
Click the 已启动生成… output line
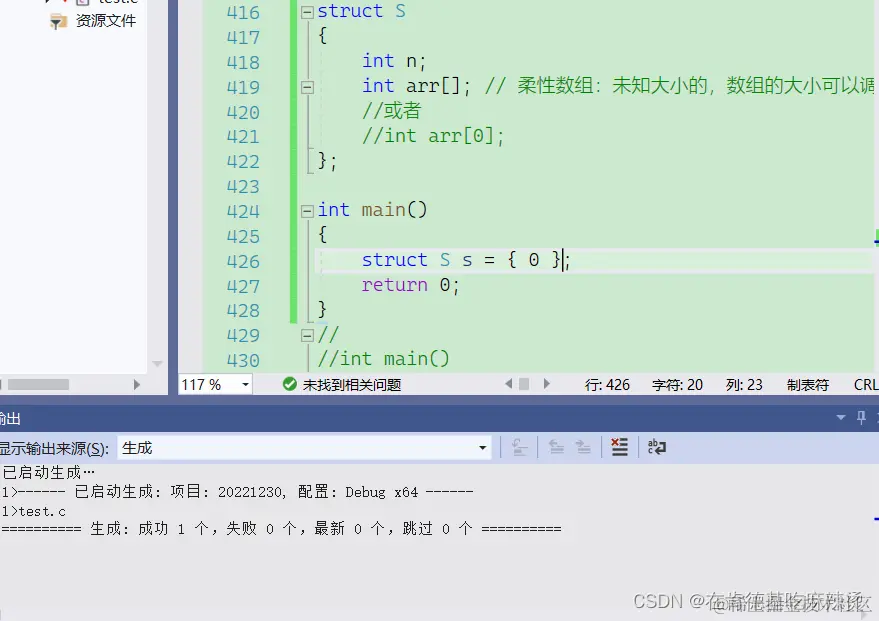pos(49,472)
